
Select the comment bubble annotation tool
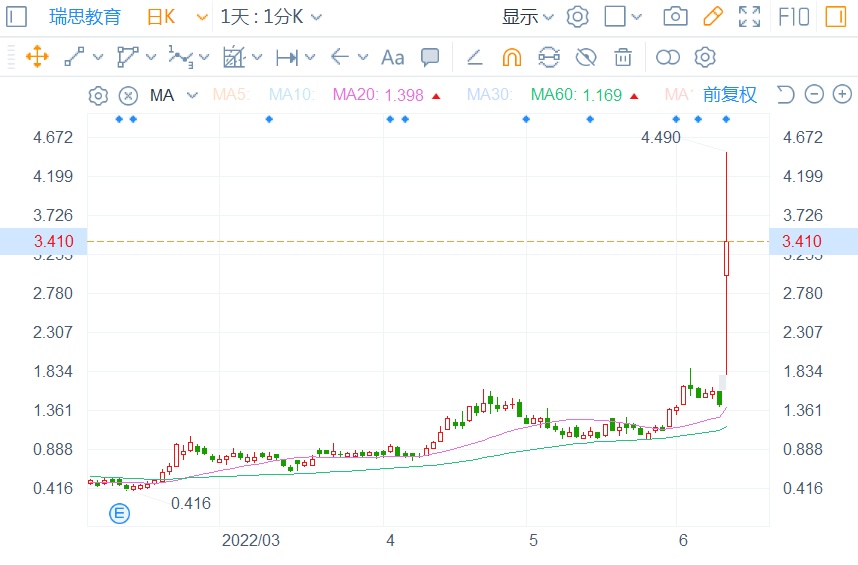click(430, 57)
